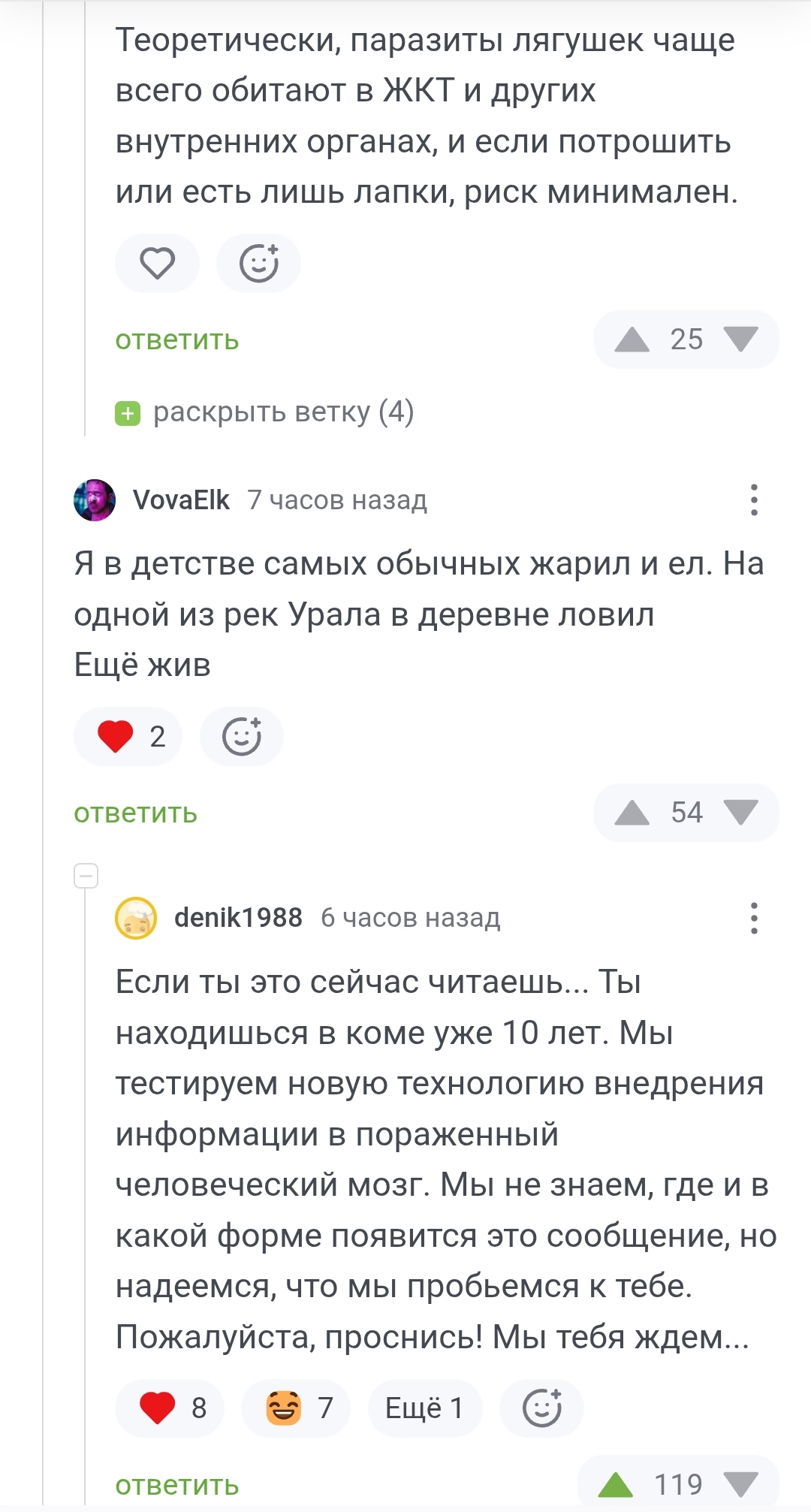Downvote VovaElk's comment with 54 rating
811x1512 pixels.
(x=740, y=813)
